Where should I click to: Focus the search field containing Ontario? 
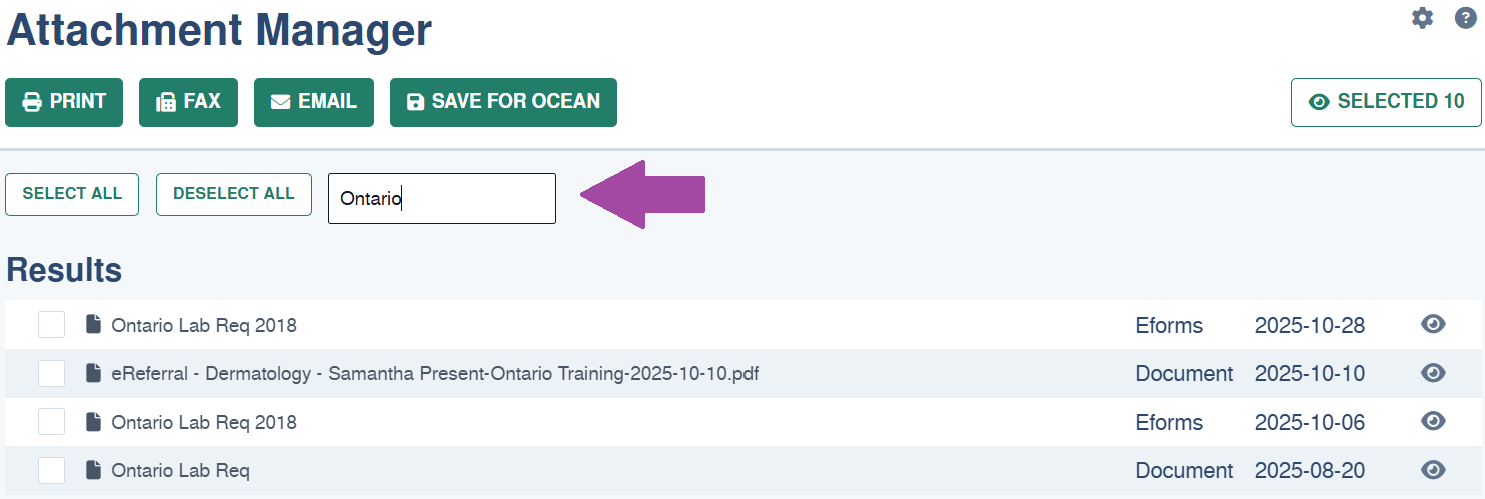pos(442,198)
